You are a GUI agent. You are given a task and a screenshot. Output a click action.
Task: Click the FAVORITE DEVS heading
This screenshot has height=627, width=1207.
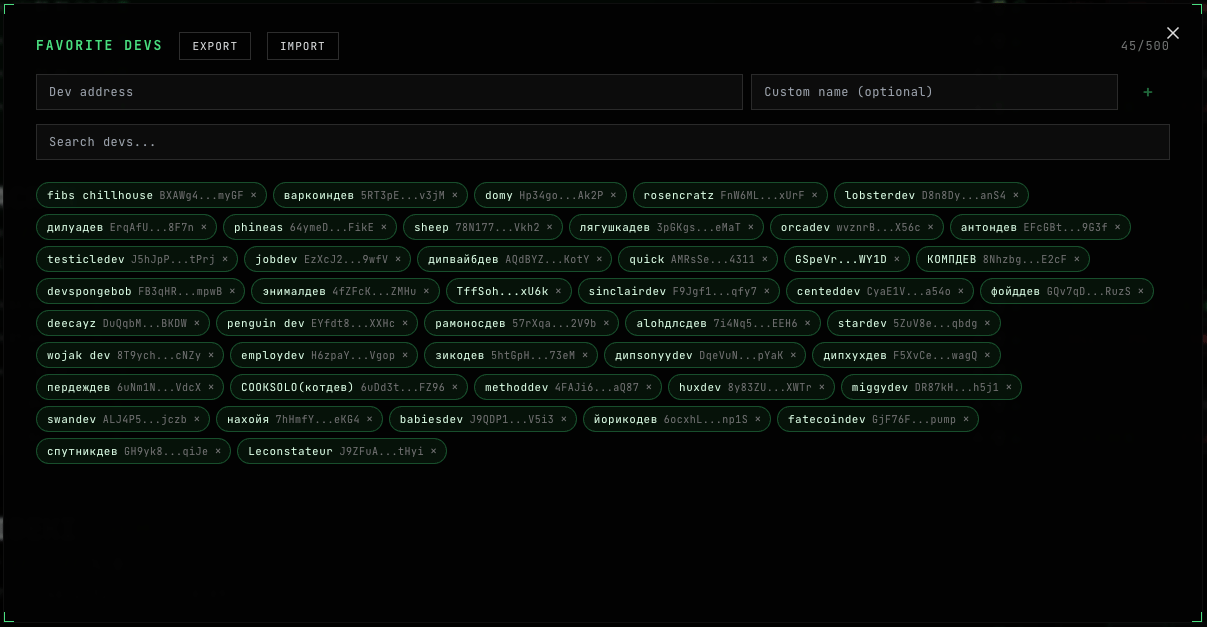(99, 46)
